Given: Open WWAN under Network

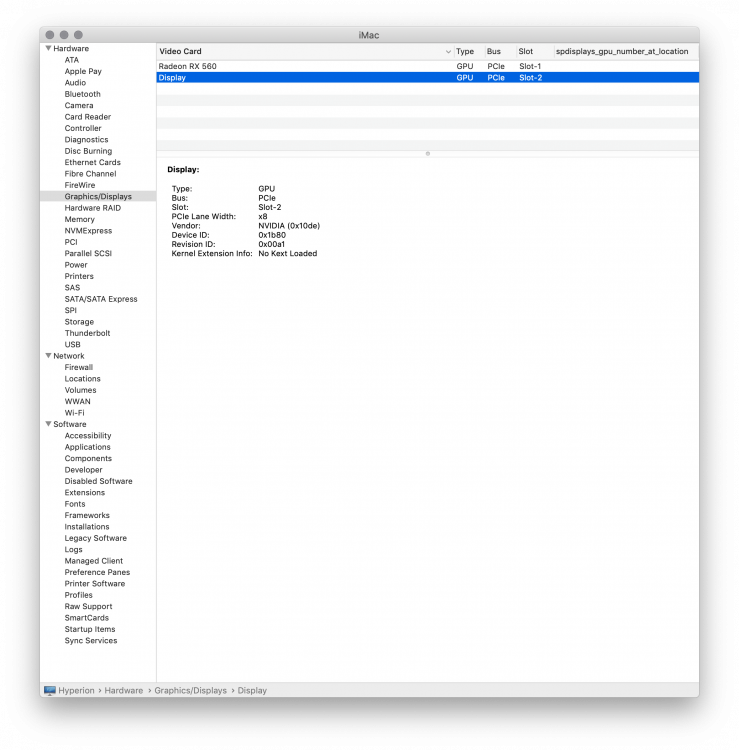Looking at the screenshot, I should tap(77, 402).
